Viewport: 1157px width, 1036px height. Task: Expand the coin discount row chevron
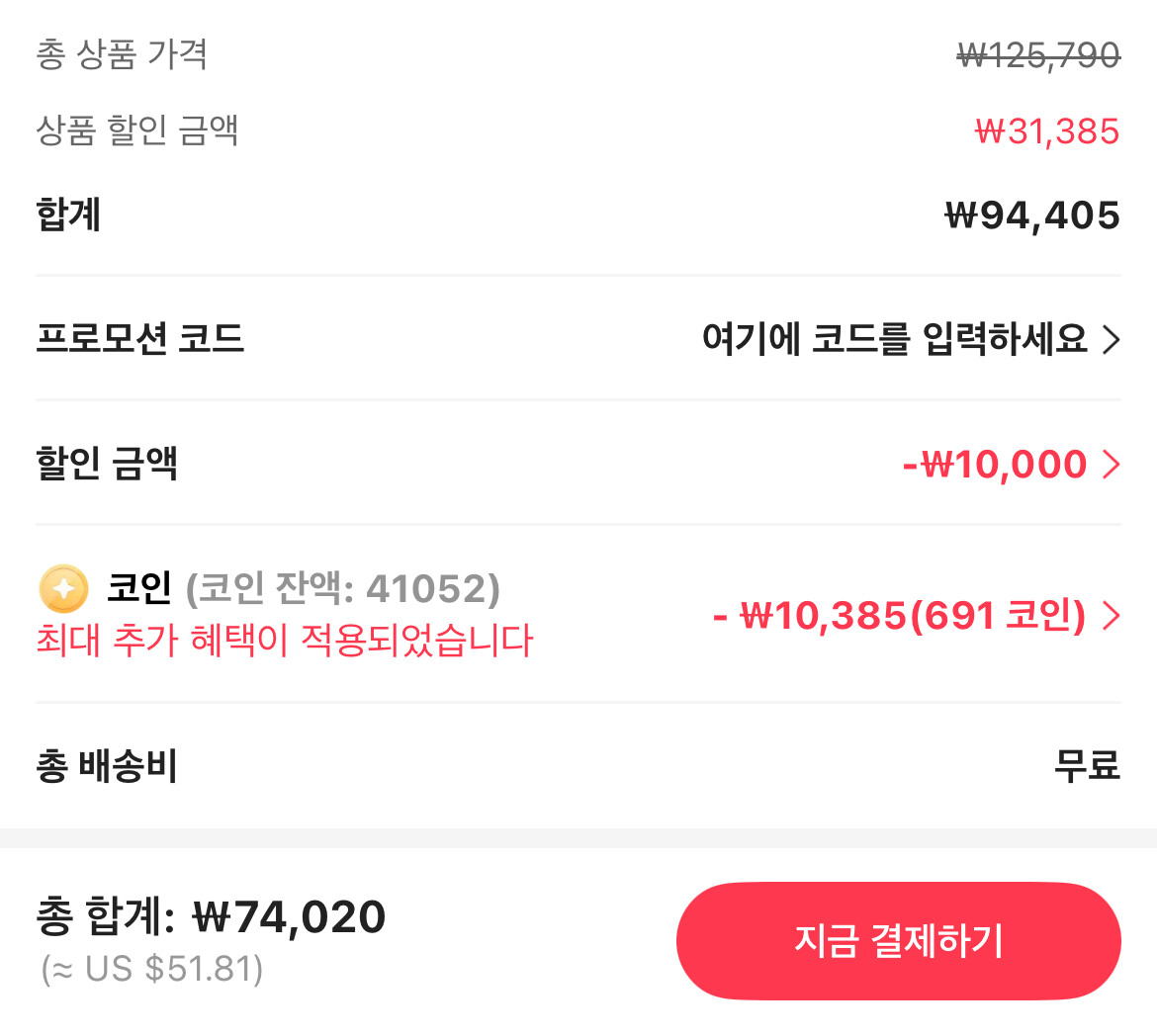tap(1112, 616)
